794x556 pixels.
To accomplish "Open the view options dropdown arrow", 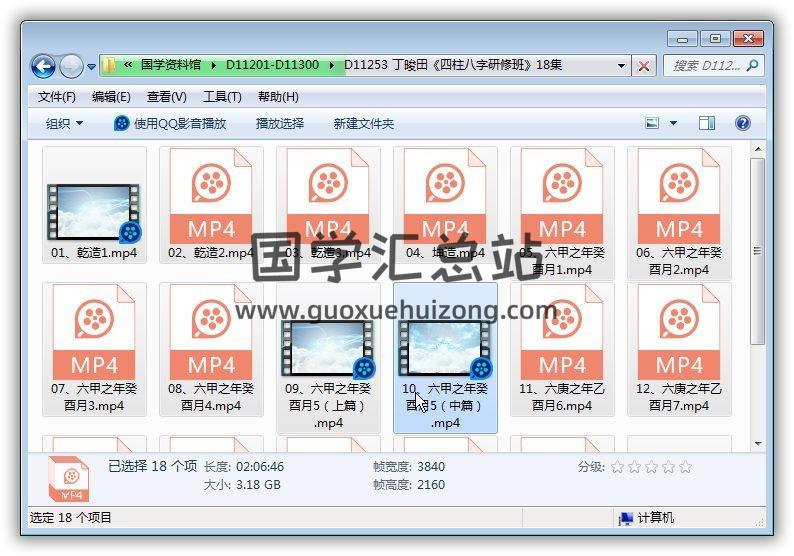I will 673,123.
